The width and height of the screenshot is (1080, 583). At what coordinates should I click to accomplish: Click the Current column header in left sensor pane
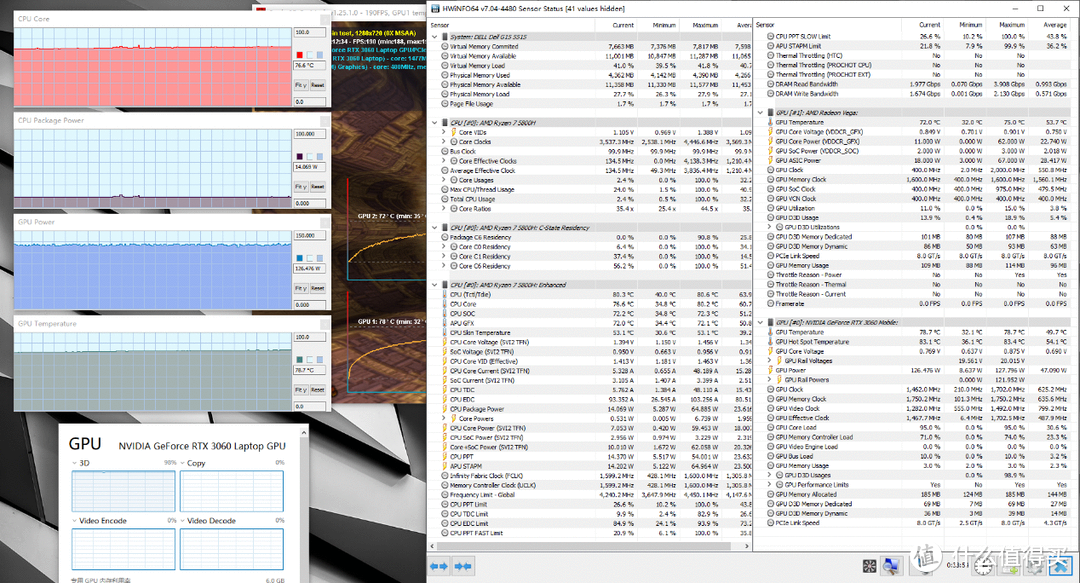pos(623,25)
